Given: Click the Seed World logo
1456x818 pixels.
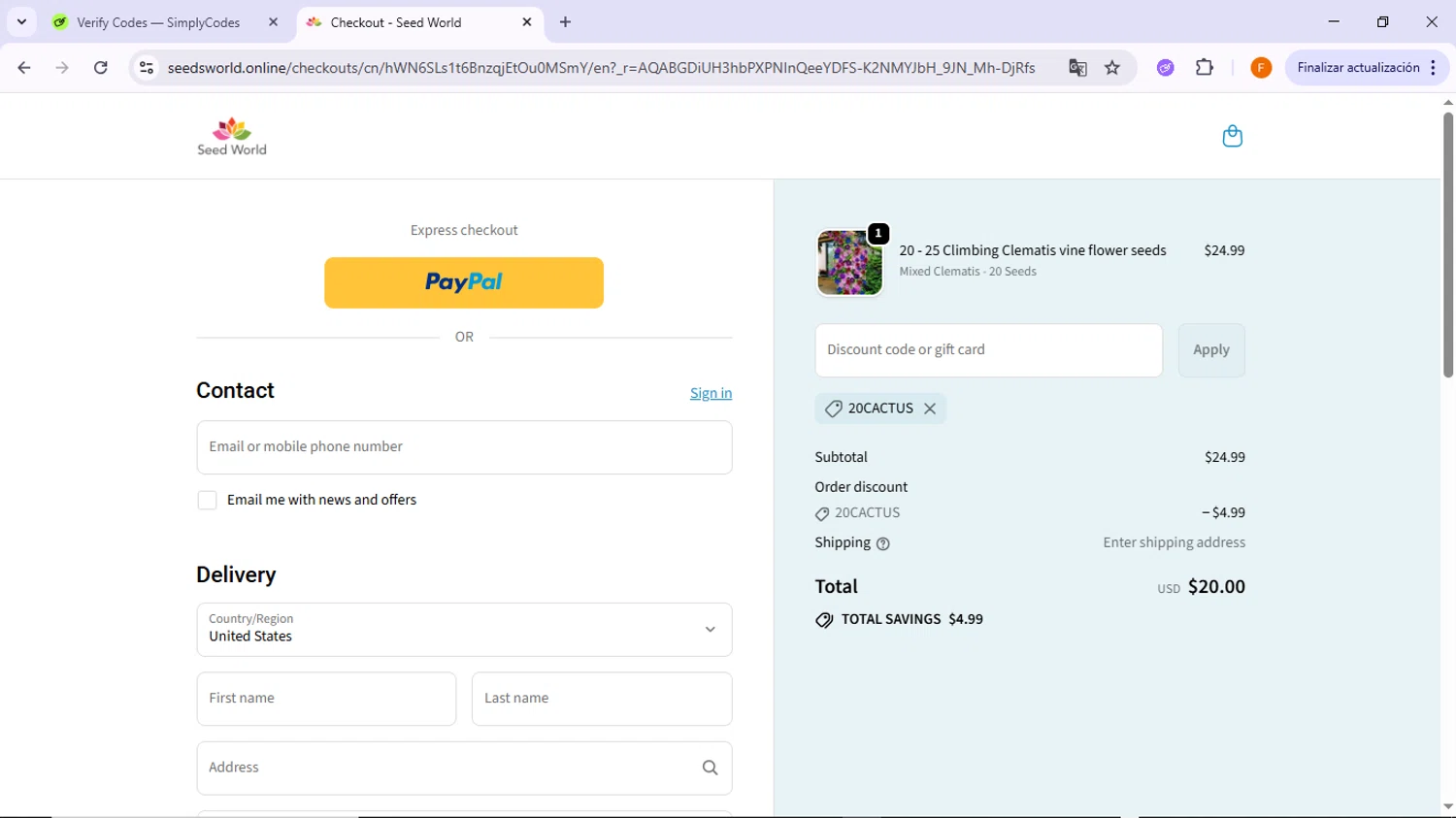Looking at the screenshot, I should click(x=232, y=136).
